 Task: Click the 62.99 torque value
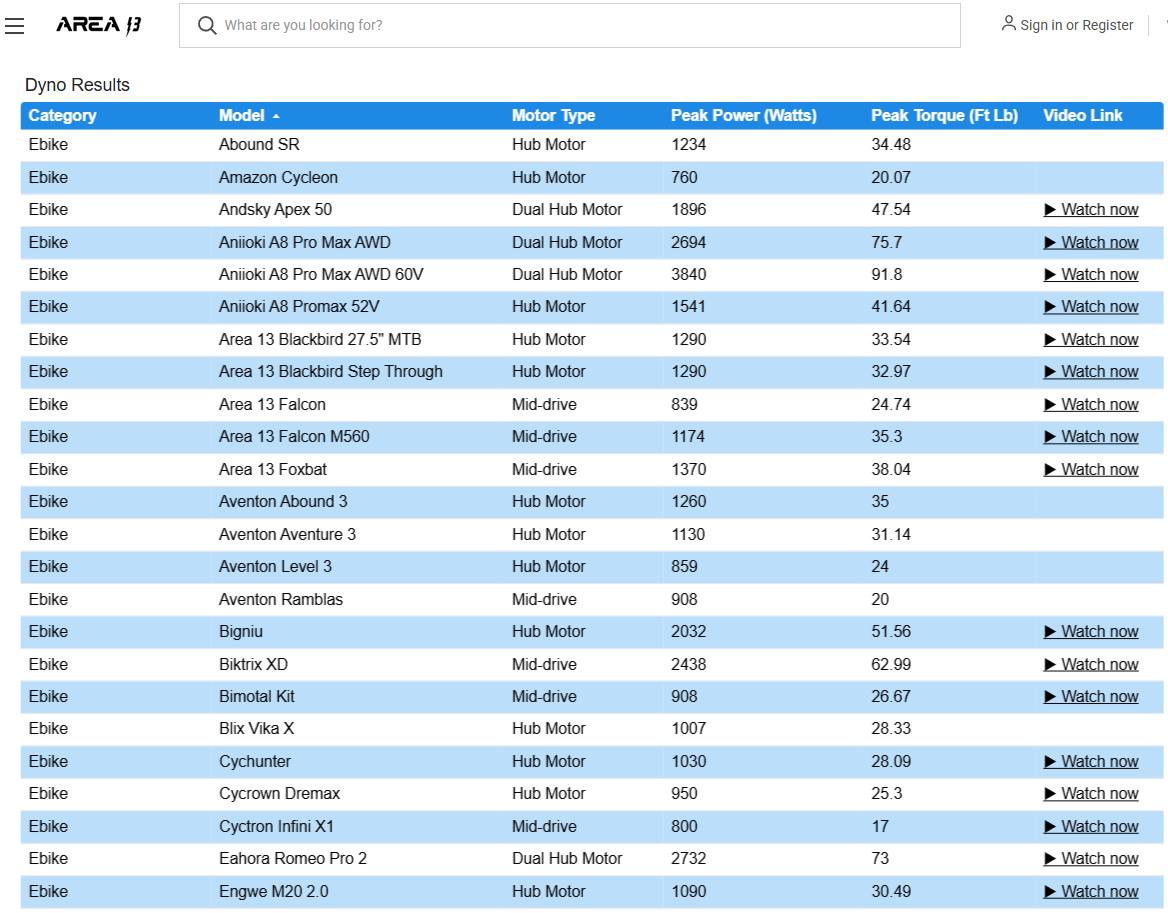(x=891, y=664)
